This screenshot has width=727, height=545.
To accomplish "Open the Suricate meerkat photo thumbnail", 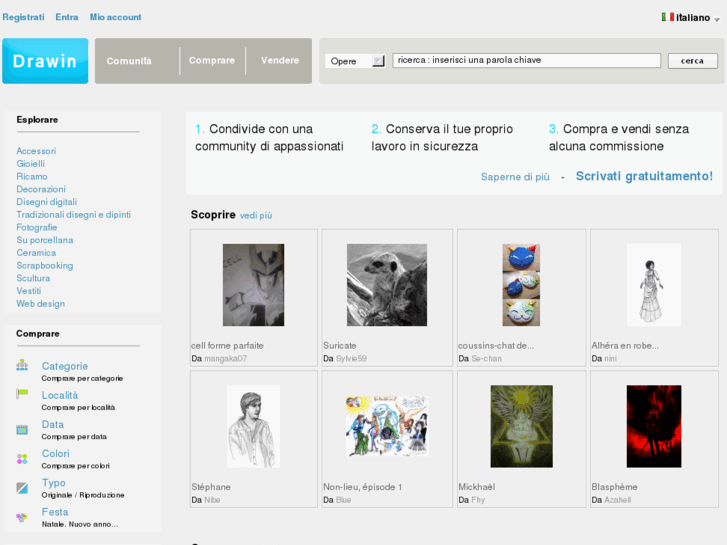I will tap(387, 285).
